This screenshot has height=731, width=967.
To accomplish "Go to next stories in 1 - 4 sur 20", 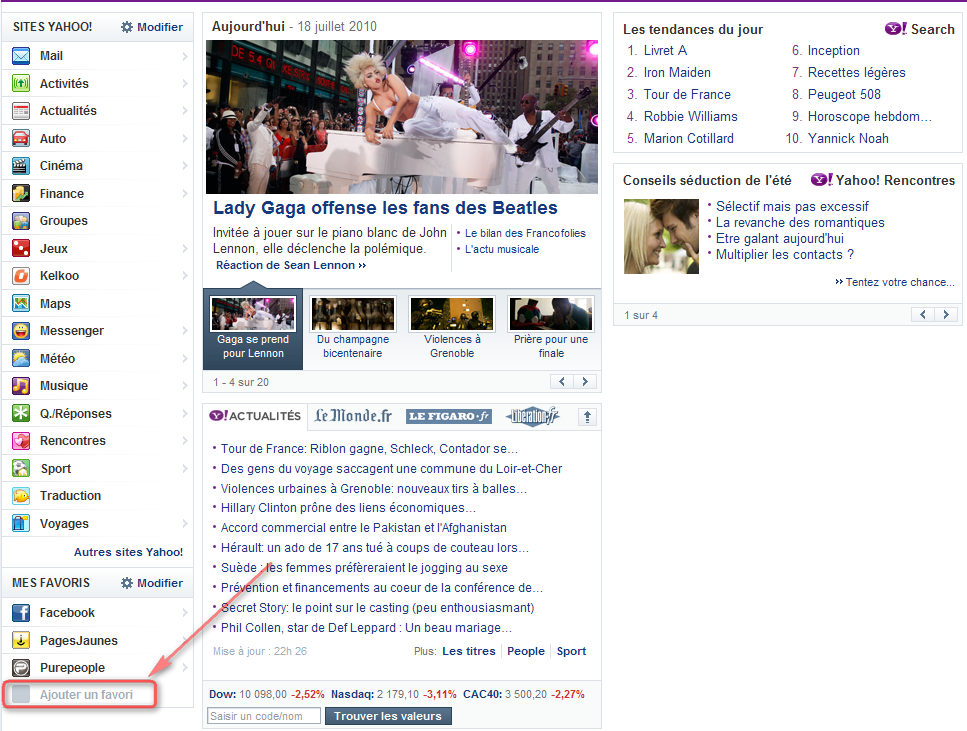I will point(585,382).
